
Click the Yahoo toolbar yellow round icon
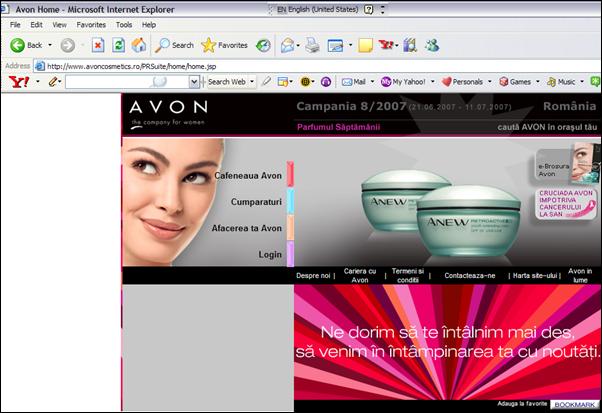(x=305, y=82)
